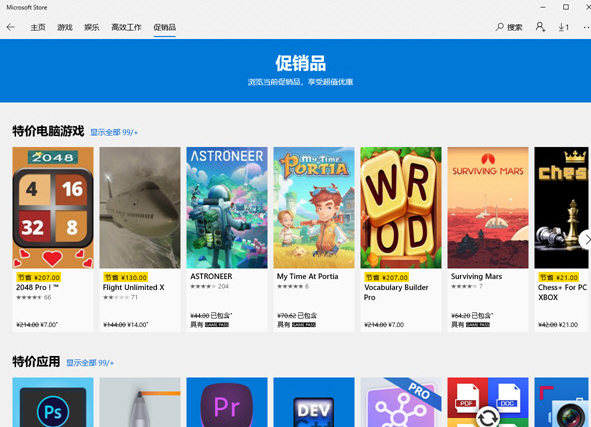Screen dimensions: 591x427
Task: Click the ASTRONEER title text
Action: click(211, 276)
